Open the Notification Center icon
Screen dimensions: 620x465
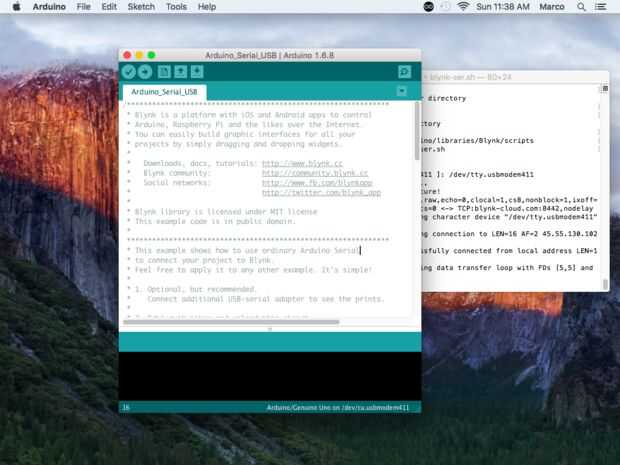601,7
